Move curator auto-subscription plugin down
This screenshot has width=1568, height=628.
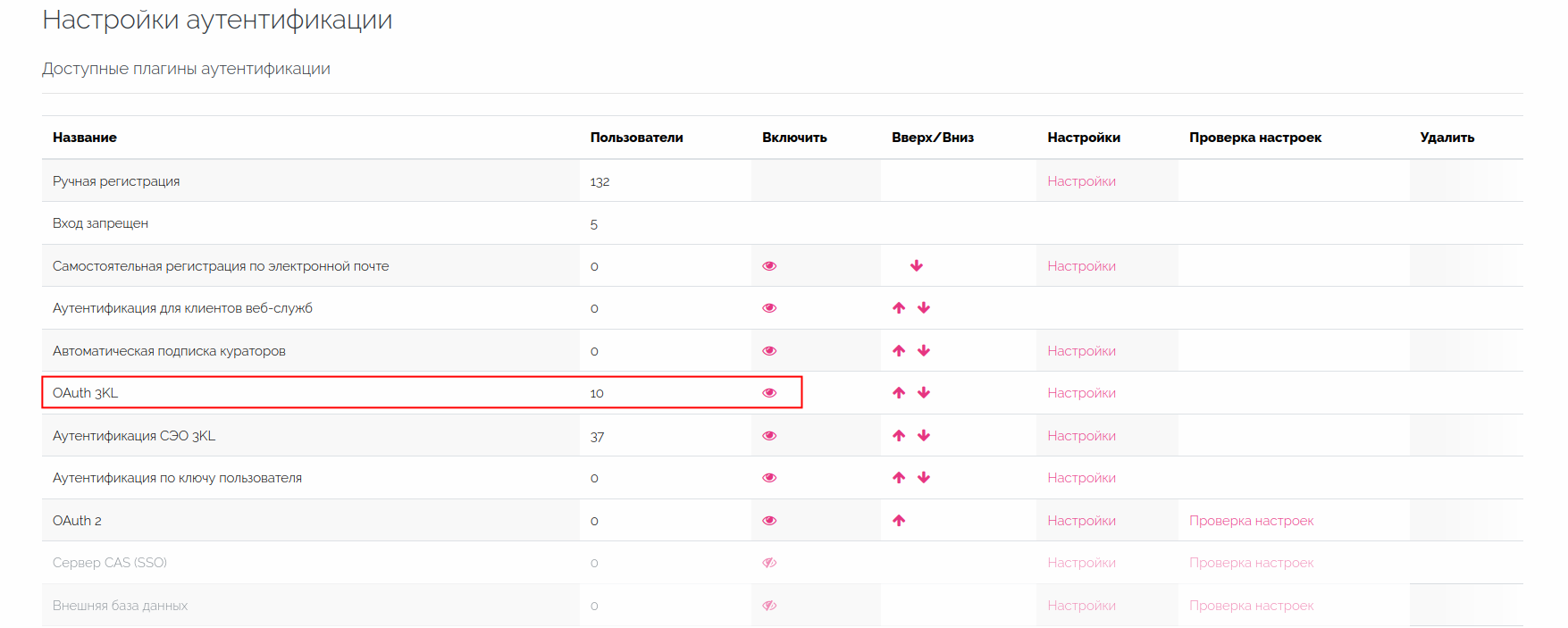point(924,351)
